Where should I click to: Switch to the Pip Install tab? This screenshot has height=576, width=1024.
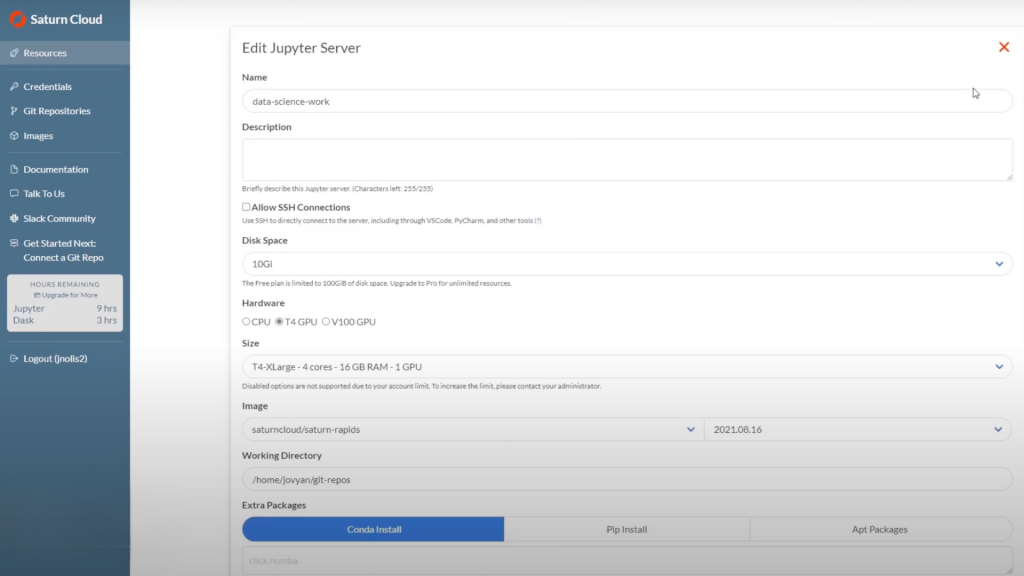coord(627,529)
